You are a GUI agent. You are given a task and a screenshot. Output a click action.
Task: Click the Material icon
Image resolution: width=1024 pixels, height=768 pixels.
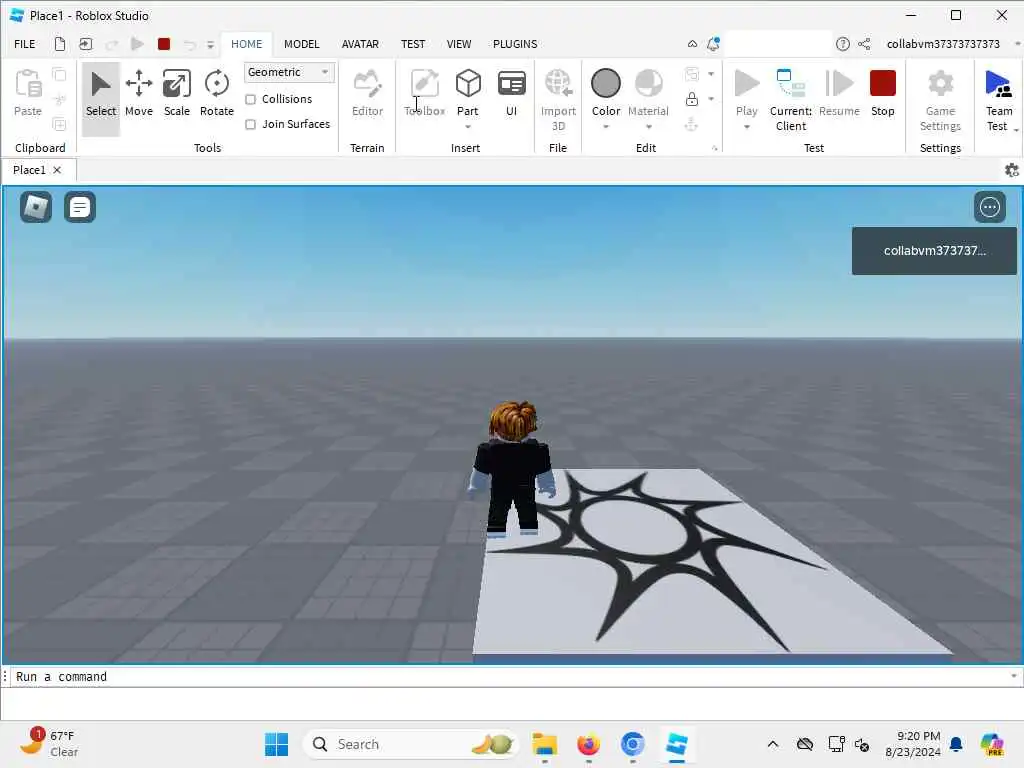click(x=648, y=84)
